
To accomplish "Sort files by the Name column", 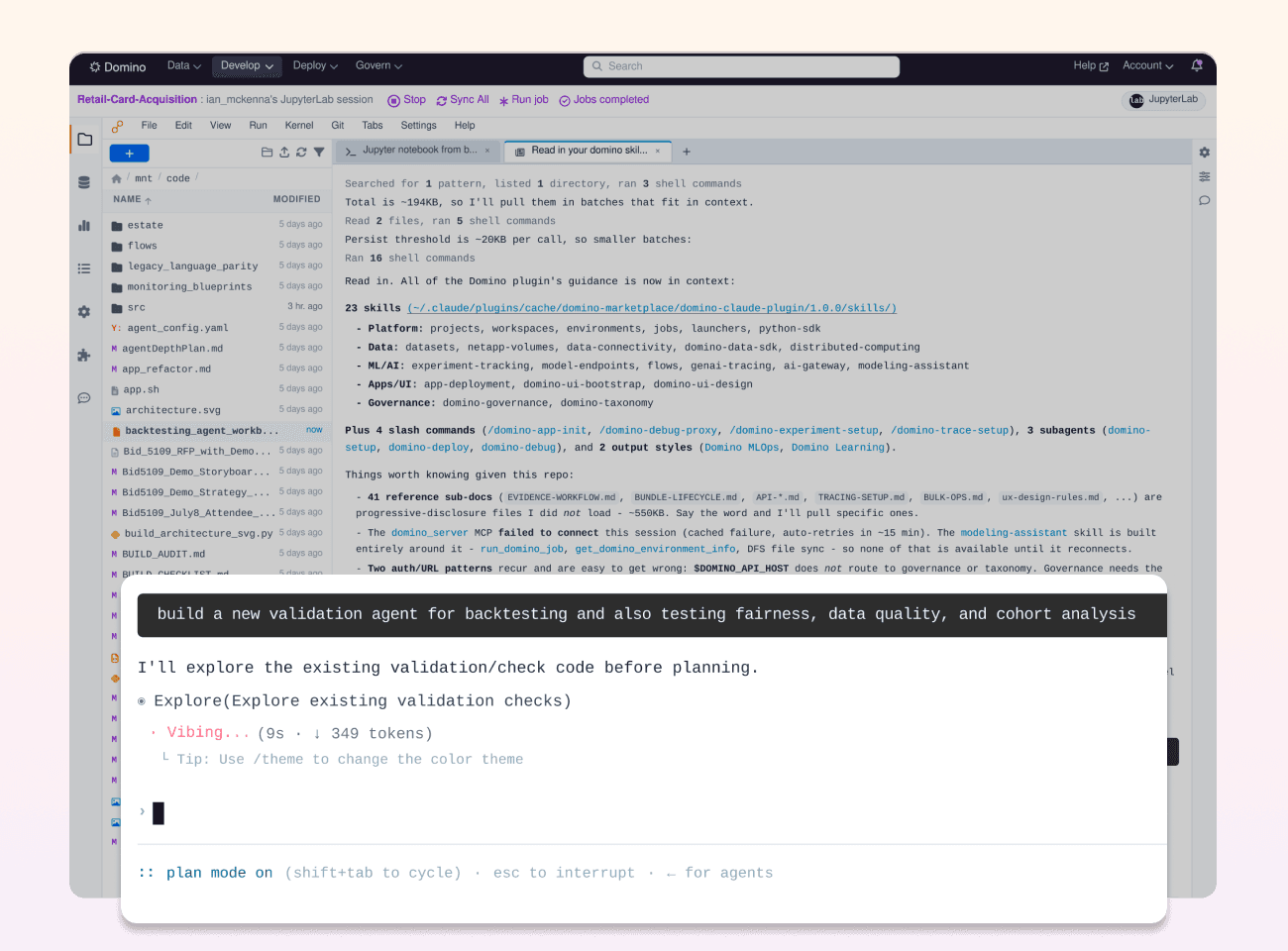I will click(x=132, y=199).
